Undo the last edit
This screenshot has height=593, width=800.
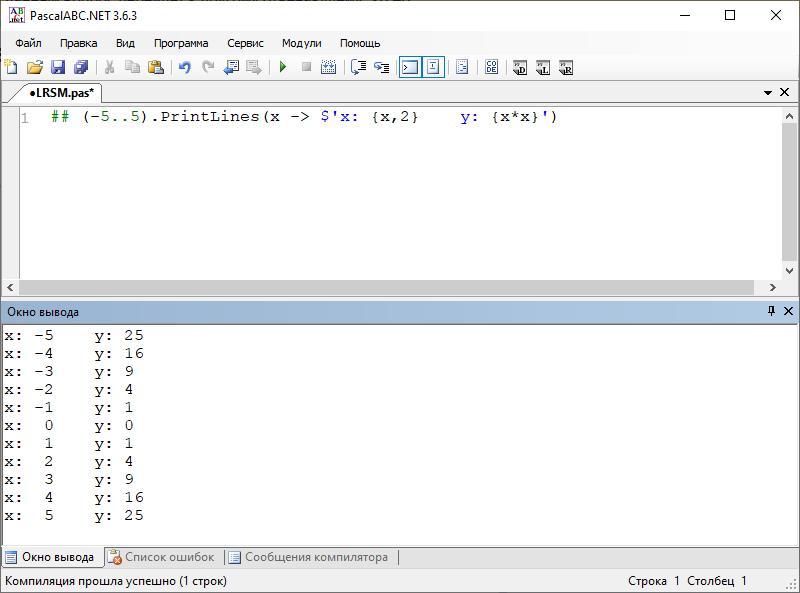185,67
